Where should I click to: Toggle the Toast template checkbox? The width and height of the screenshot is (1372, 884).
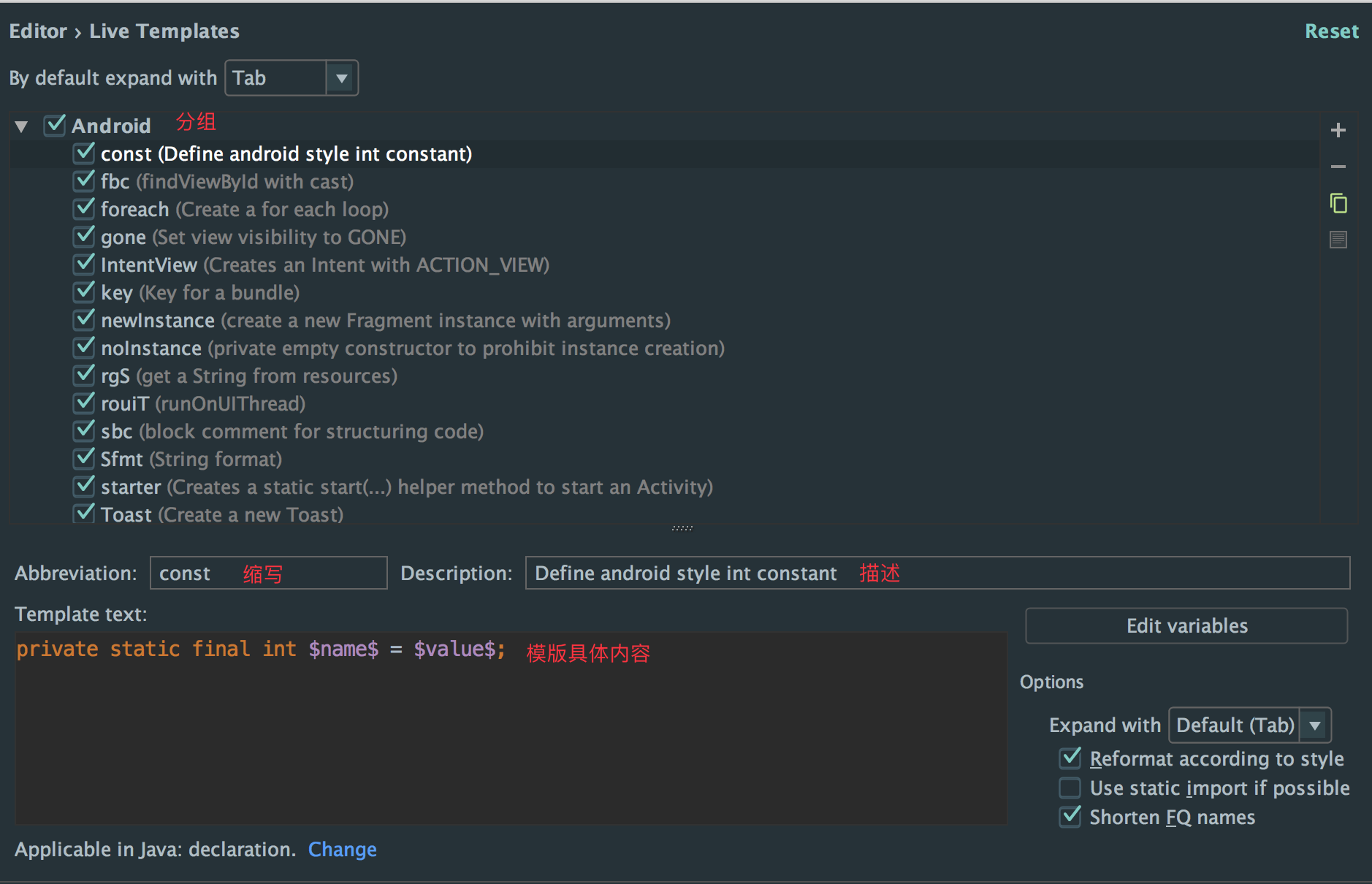pyautogui.click(x=85, y=513)
